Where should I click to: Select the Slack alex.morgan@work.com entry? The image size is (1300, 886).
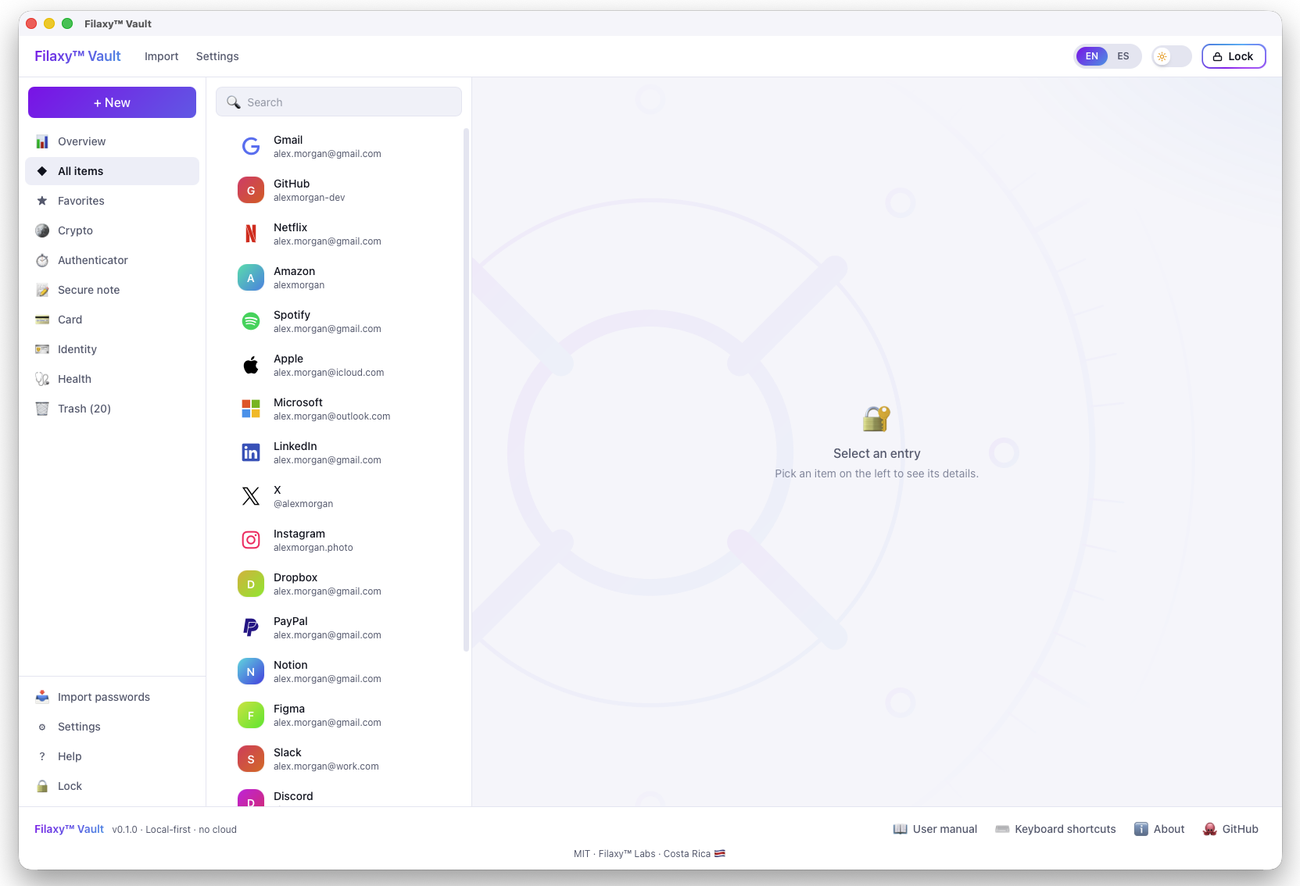tap(339, 759)
